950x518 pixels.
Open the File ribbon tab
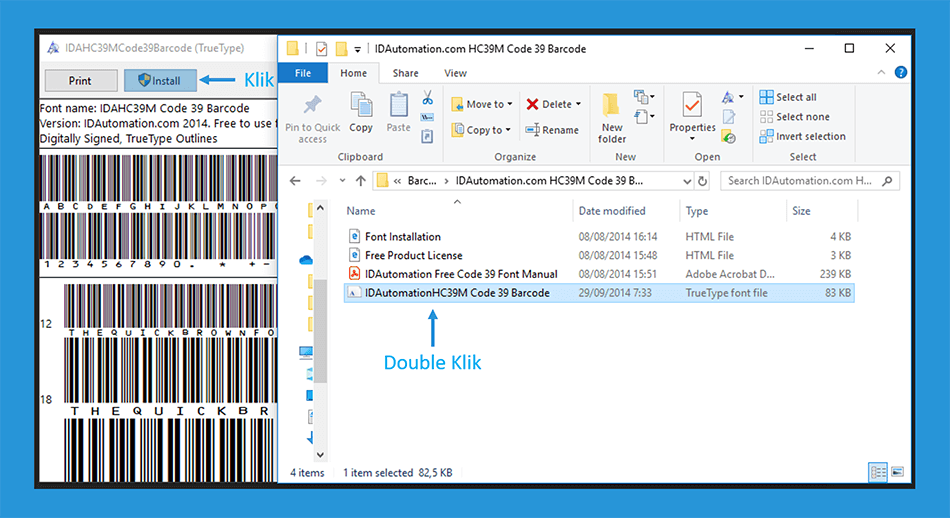303,73
